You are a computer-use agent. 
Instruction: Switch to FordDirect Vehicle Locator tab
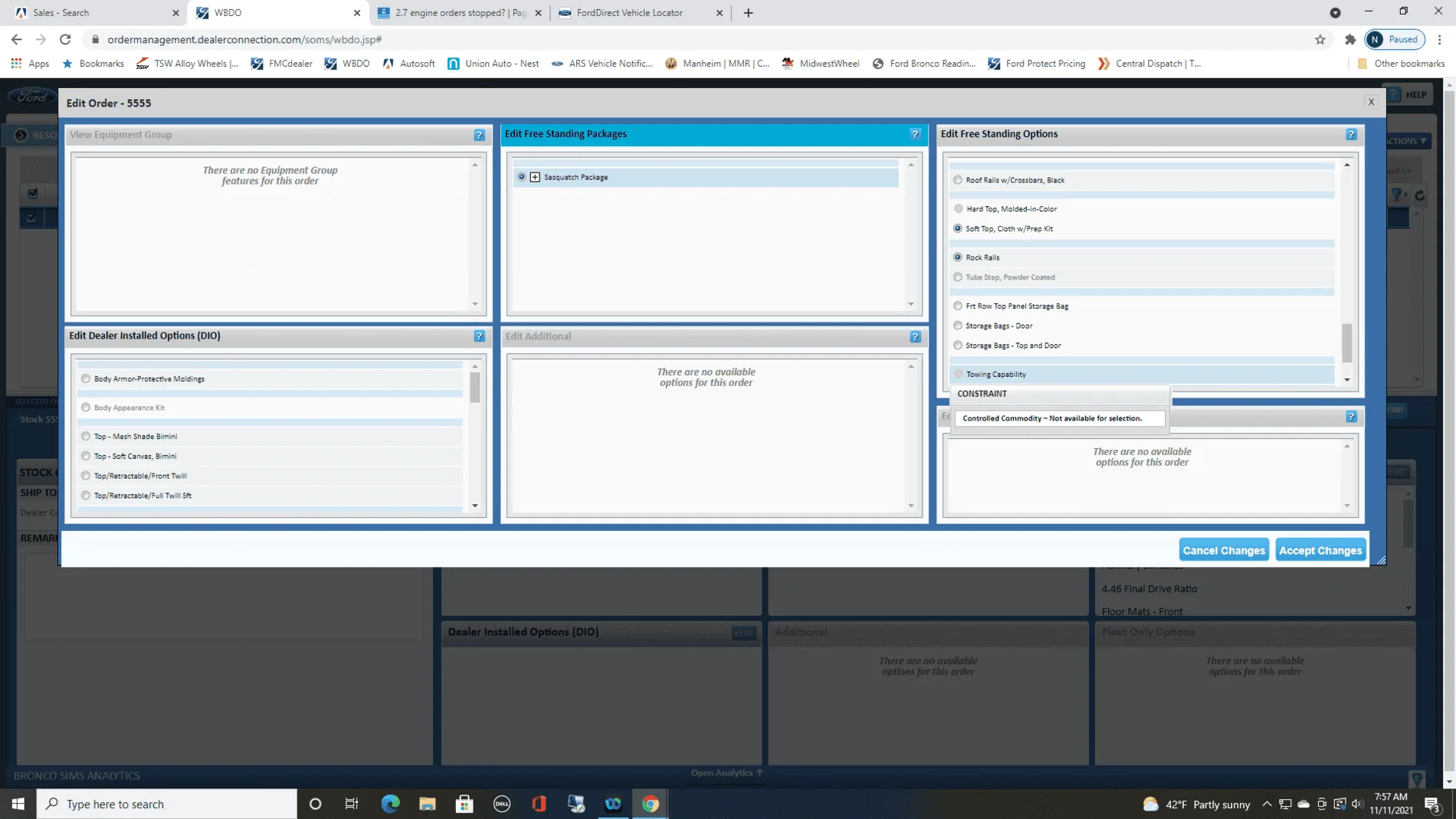pos(639,12)
